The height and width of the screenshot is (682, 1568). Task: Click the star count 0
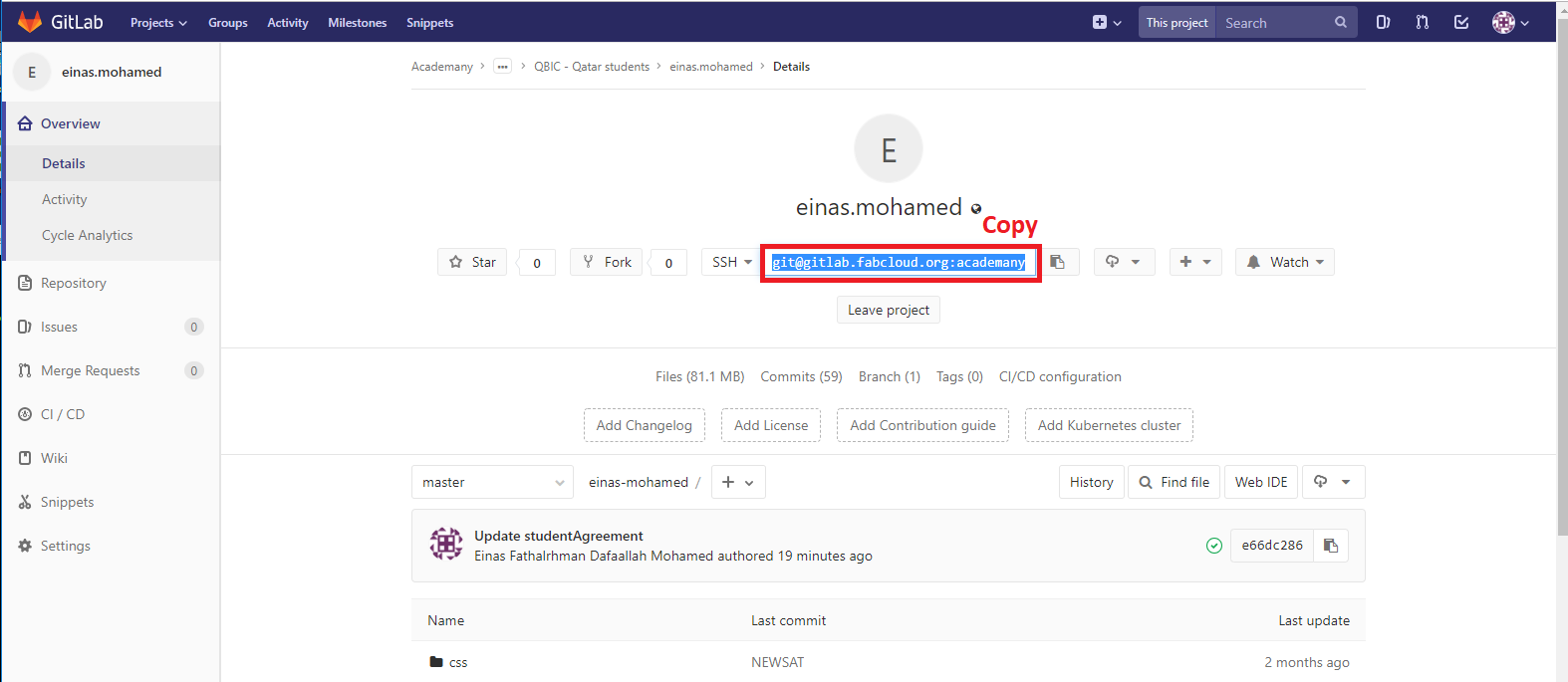(x=537, y=263)
